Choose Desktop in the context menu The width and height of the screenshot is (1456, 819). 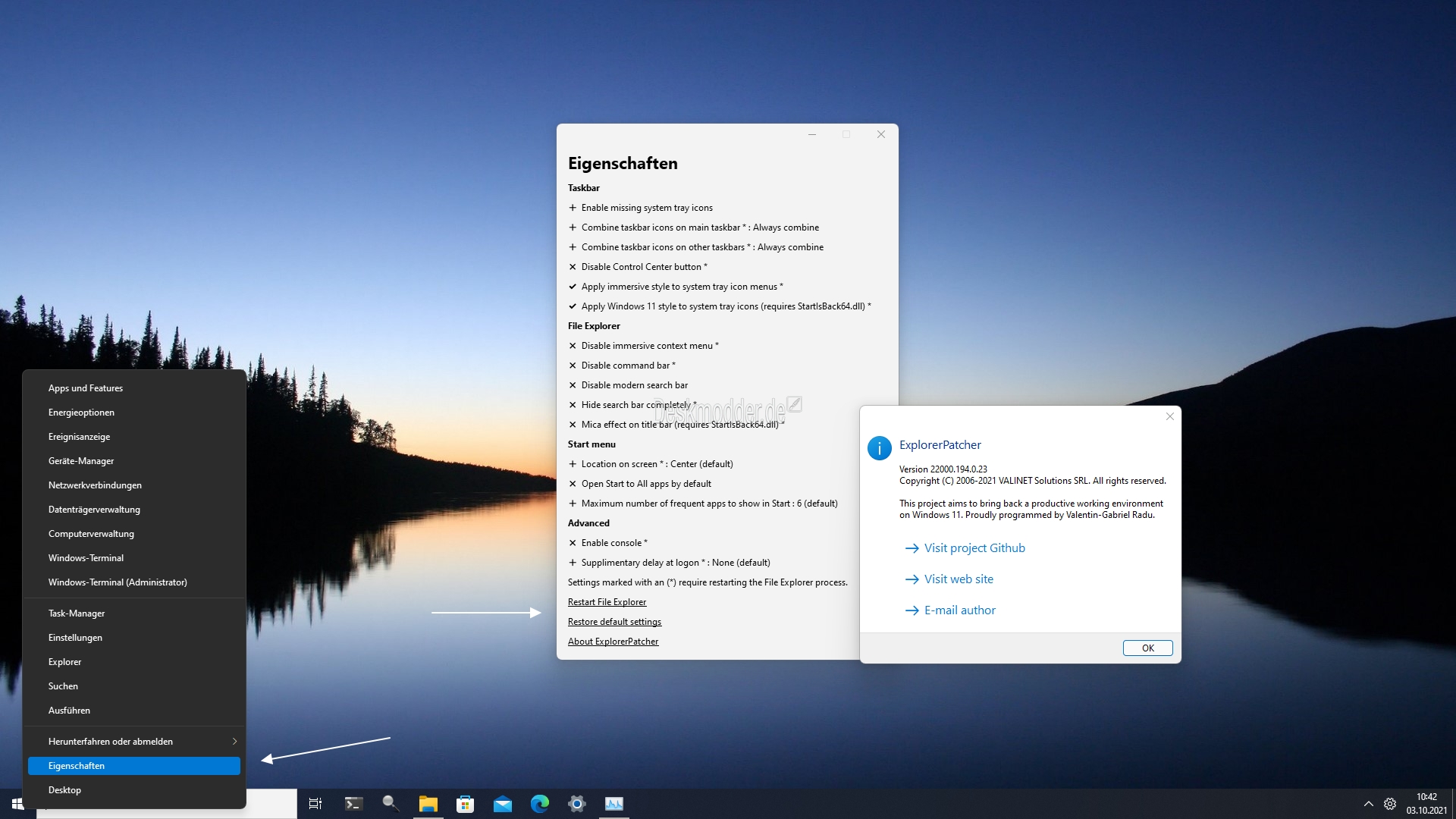point(134,790)
